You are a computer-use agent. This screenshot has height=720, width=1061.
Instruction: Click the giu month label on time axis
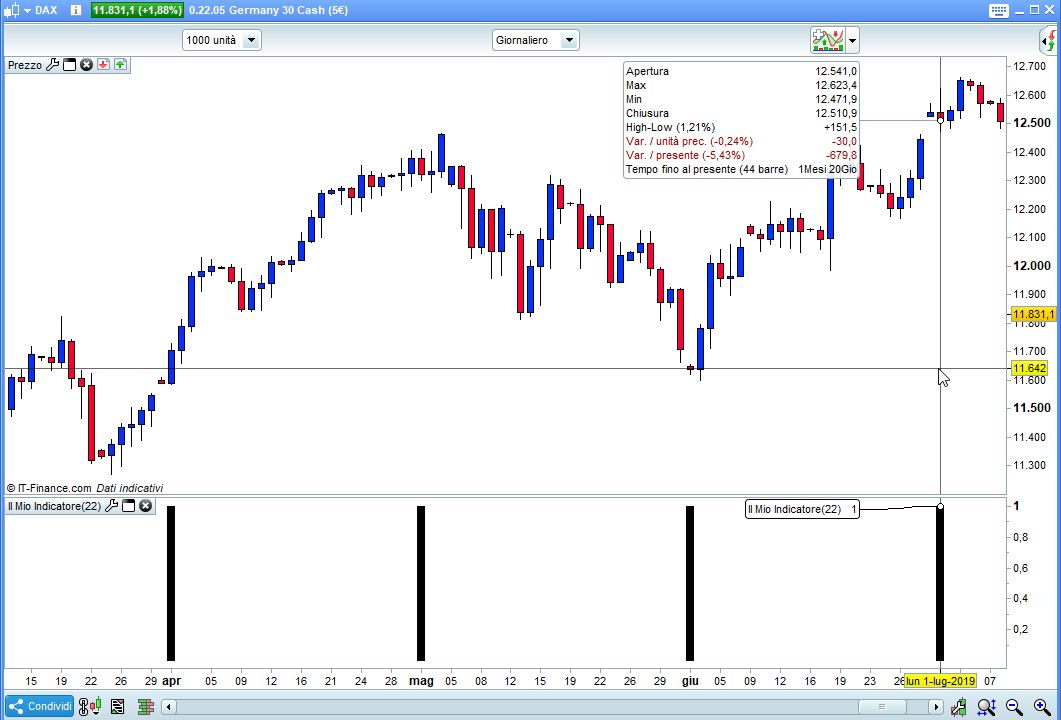coord(690,681)
